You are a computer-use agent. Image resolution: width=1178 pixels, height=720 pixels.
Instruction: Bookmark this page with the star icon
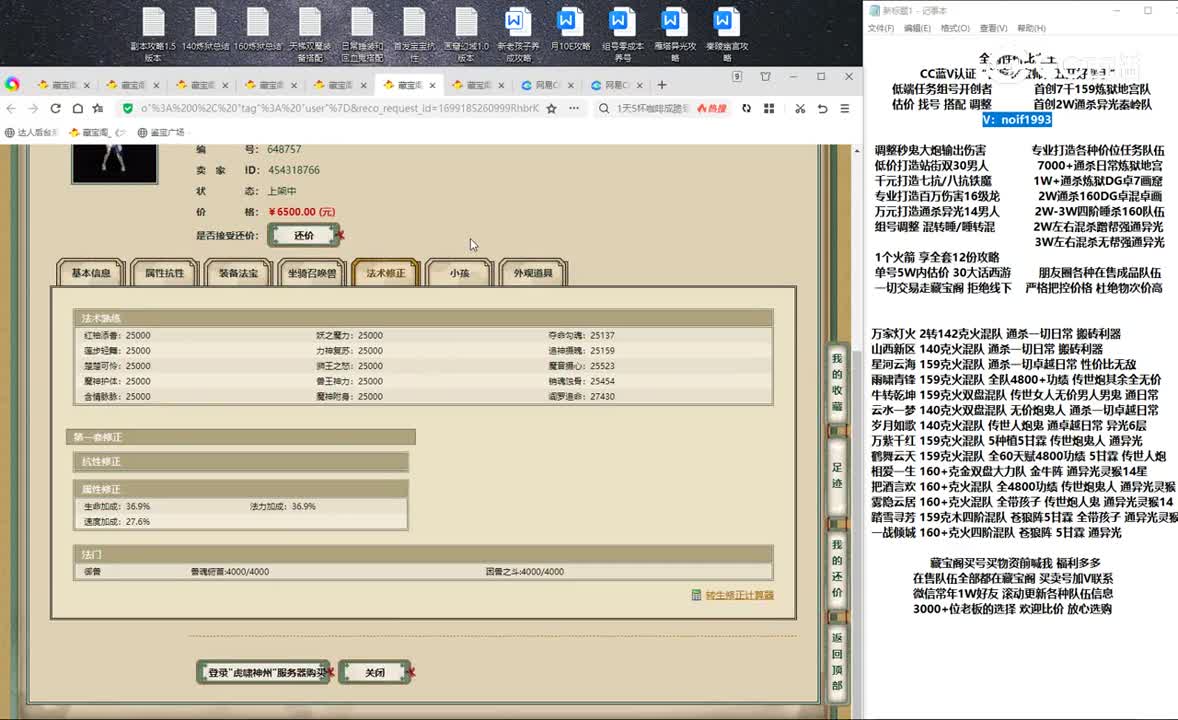551,108
